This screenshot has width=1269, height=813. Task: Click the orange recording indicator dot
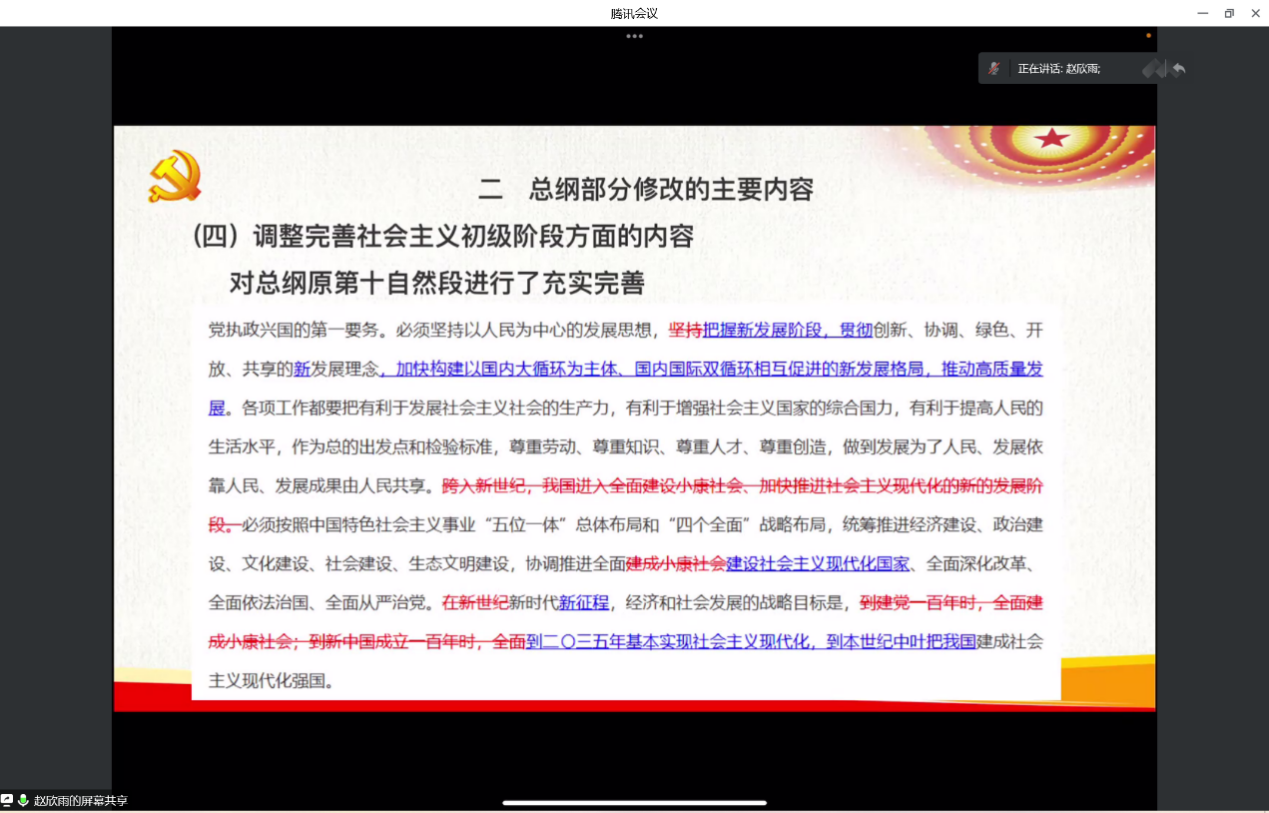(1148, 35)
